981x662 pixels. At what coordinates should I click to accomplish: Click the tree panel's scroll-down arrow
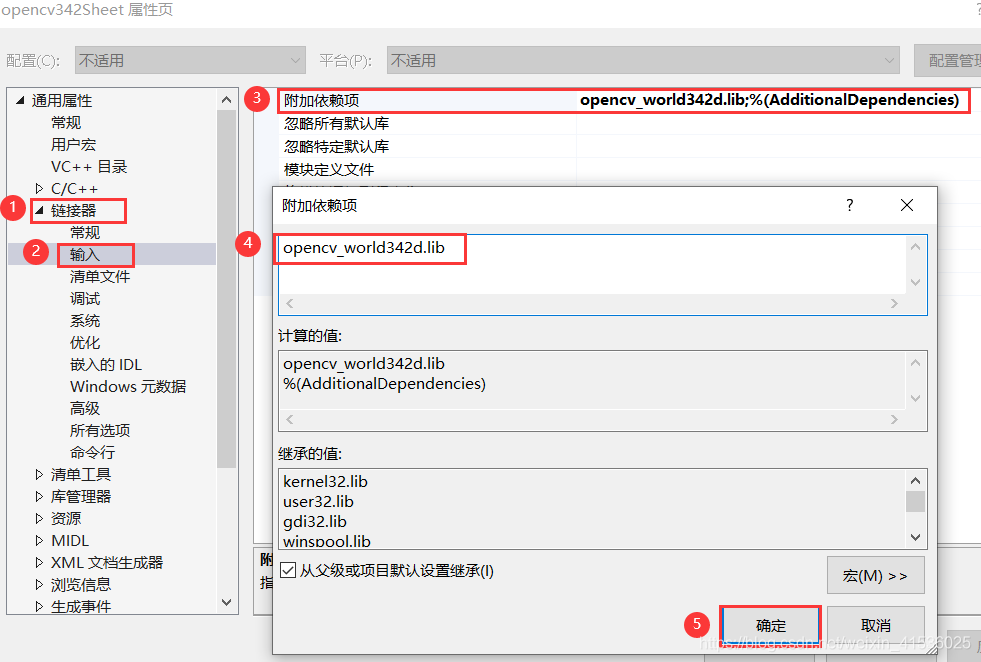pyautogui.click(x=226, y=602)
